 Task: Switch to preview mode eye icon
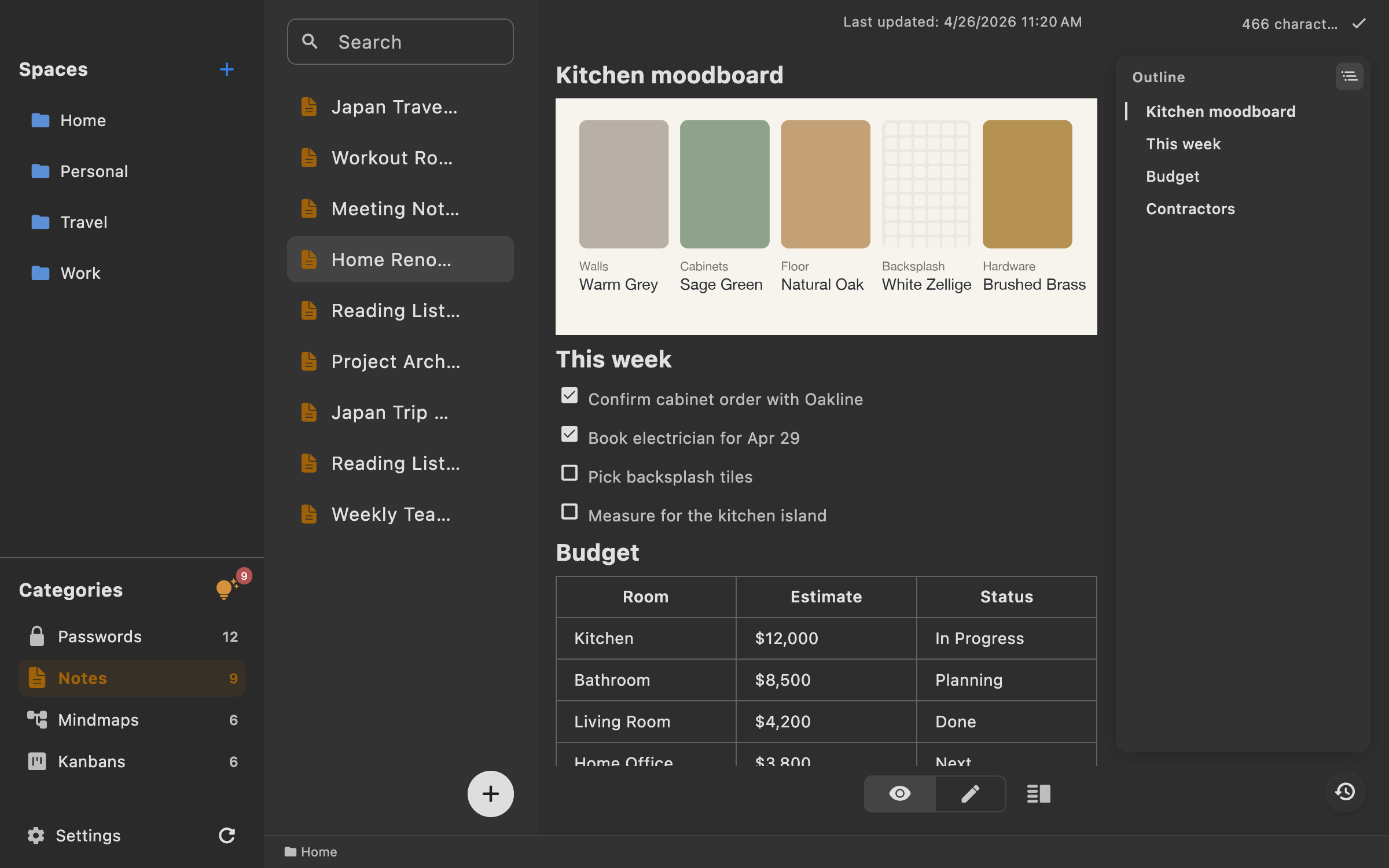tap(899, 793)
